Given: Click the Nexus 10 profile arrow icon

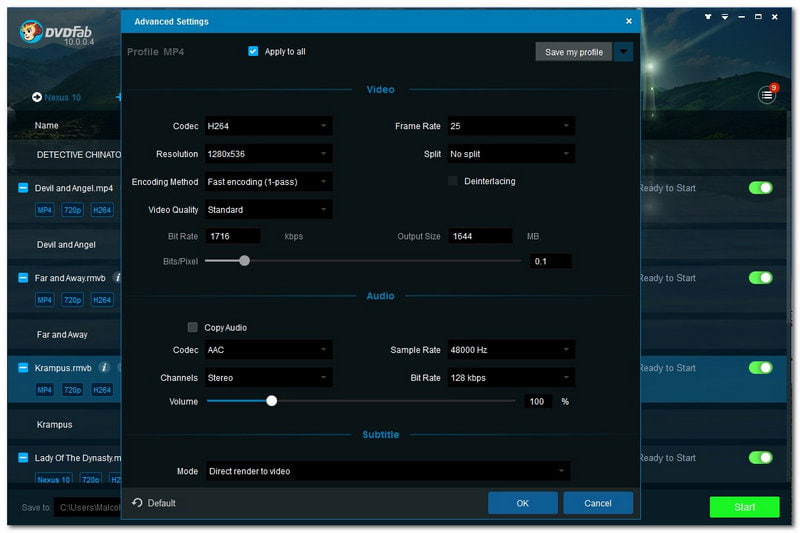Looking at the screenshot, I should pyautogui.click(x=37, y=98).
